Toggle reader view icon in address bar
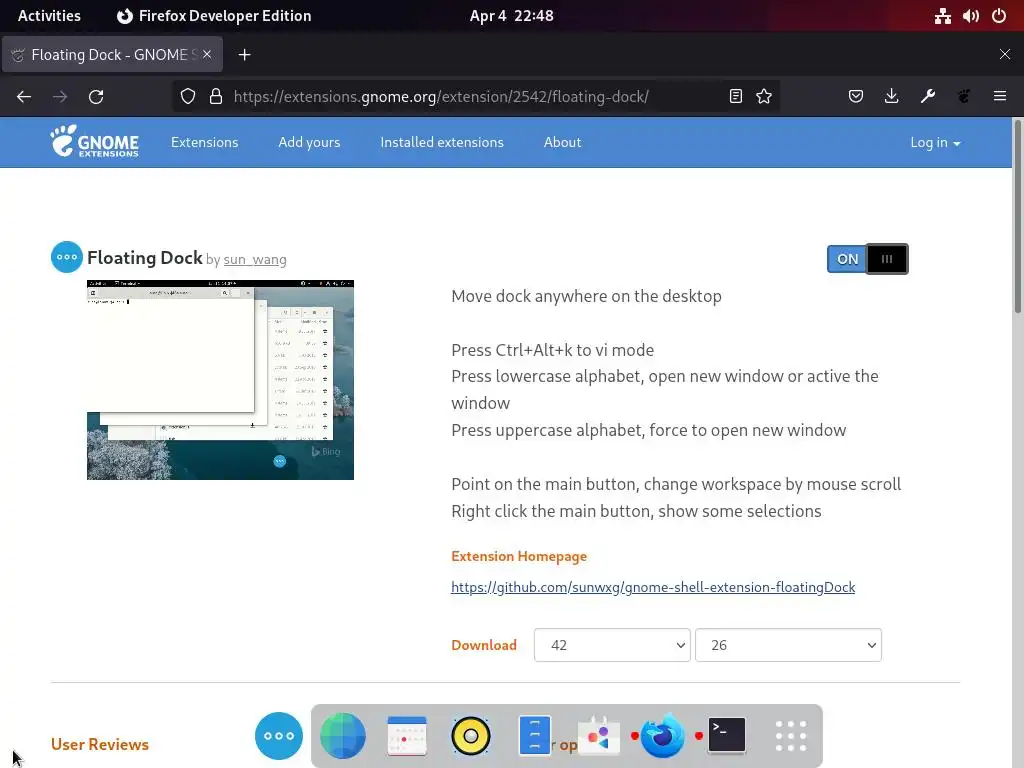Screen dimensions: 1024x768 [x=736, y=97]
